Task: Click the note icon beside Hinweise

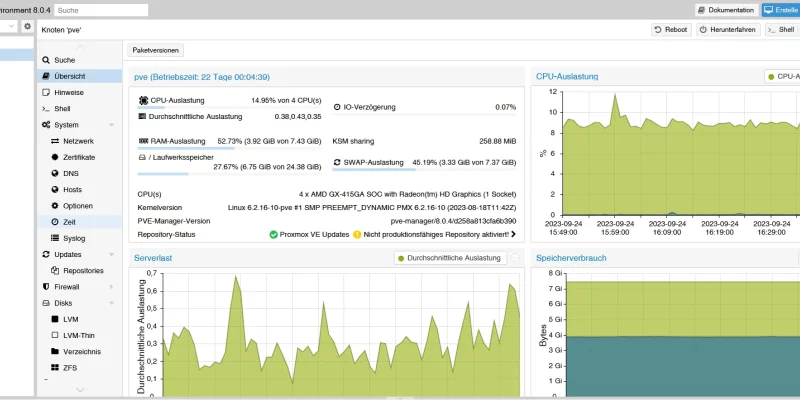Action: 46,93
